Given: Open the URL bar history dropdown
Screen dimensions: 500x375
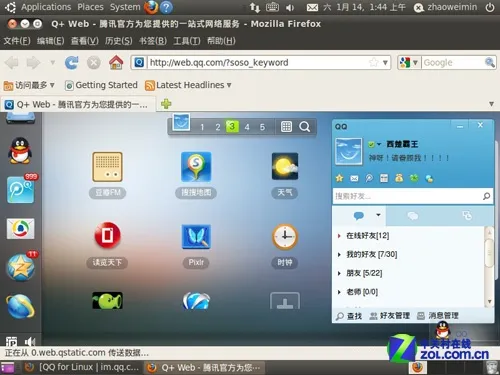Looking at the screenshot, I should tap(385, 63).
